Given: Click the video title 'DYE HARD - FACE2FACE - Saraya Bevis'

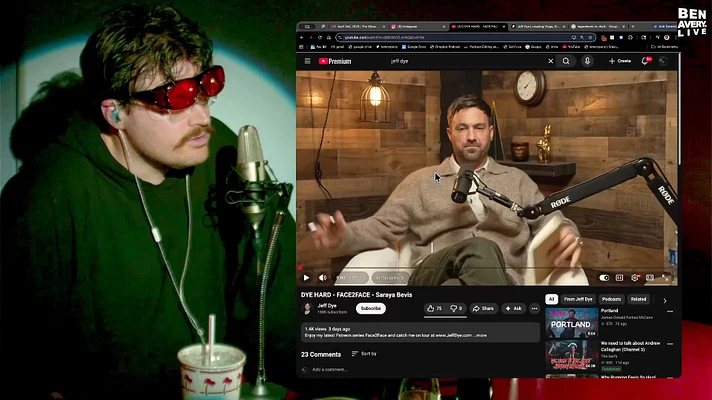Looking at the screenshot, I should point(356,295).
